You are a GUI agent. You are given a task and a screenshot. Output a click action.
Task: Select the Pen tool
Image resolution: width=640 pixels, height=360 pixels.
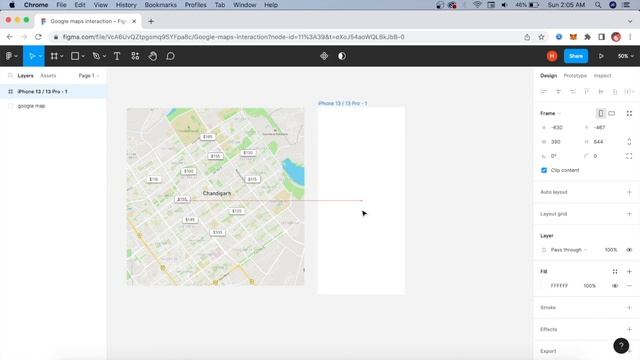96,56
